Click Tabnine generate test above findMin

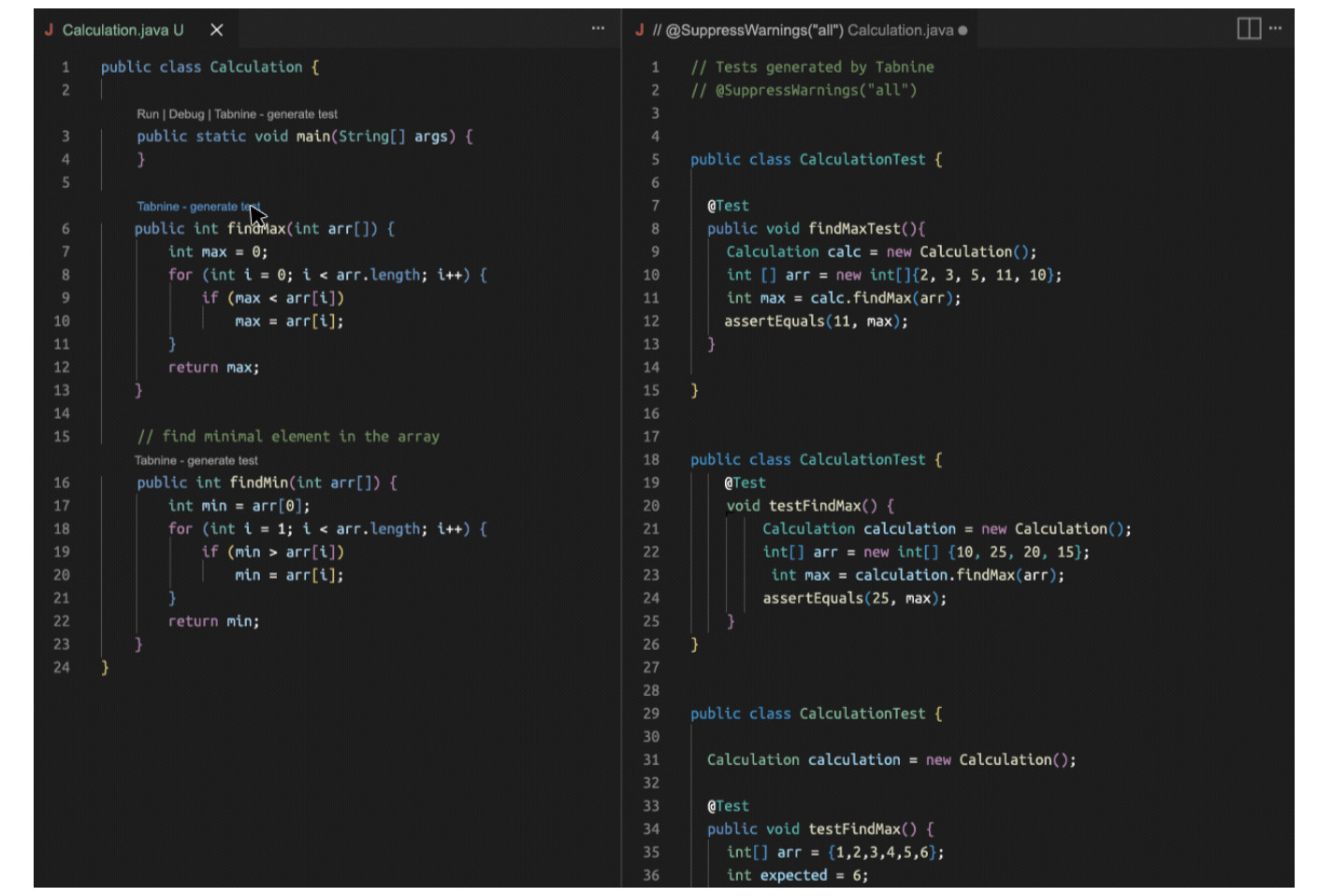click(196, 460)
